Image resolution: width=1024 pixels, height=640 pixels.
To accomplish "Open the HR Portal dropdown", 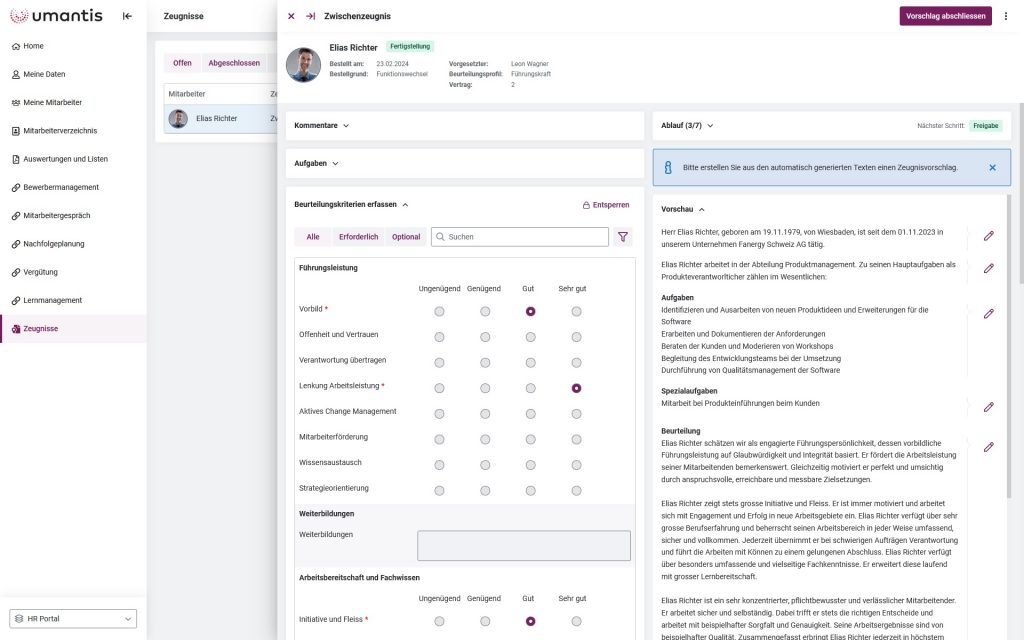I will pyautogui.click(x=72, y=619).
